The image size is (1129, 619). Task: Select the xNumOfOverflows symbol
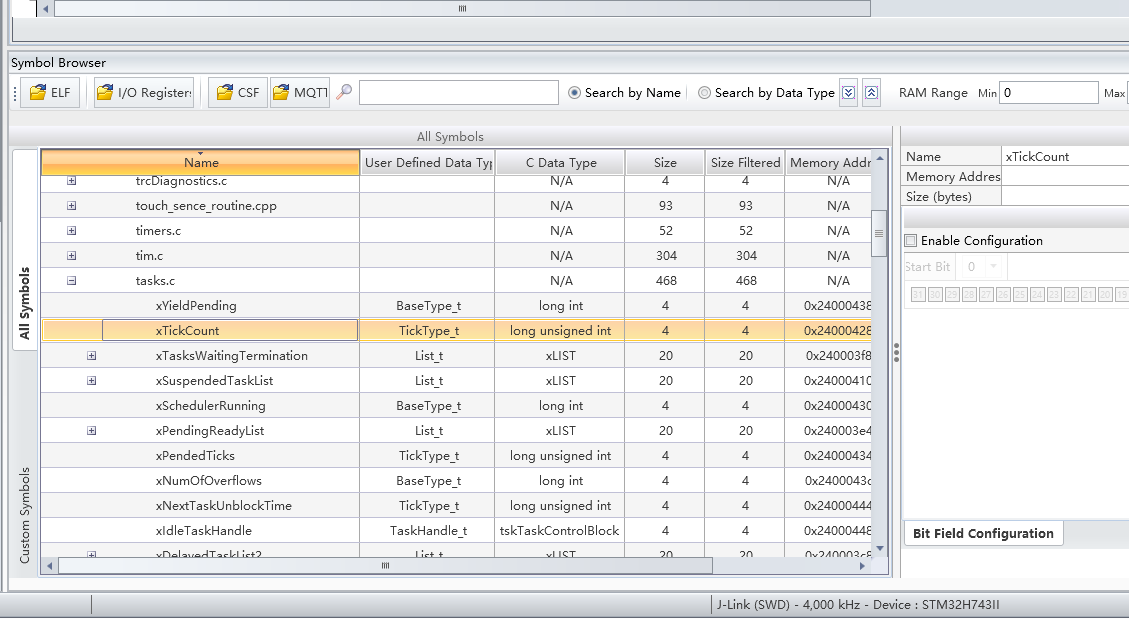coord(209,481)
